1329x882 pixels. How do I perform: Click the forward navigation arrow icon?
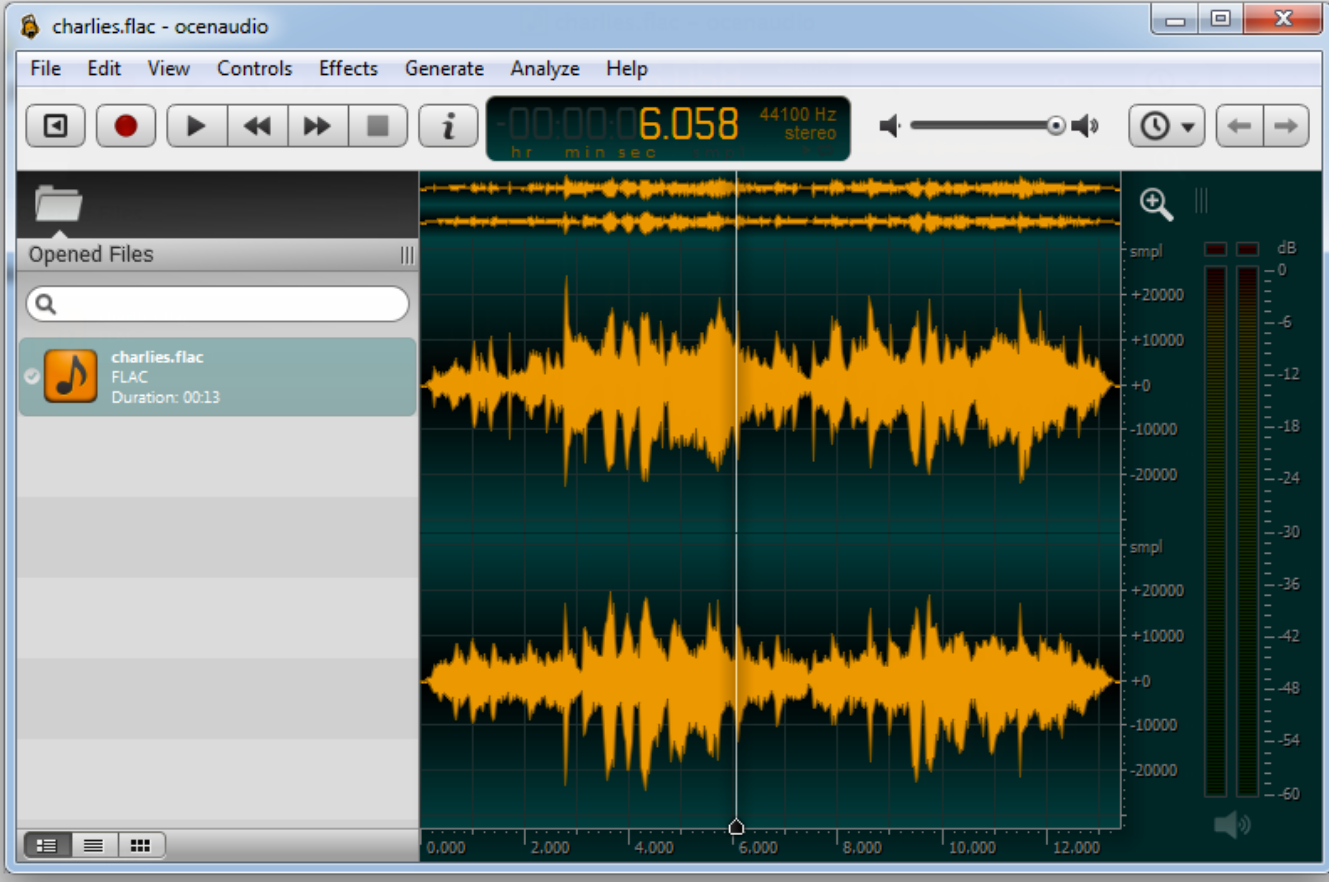click(1287, 125)
